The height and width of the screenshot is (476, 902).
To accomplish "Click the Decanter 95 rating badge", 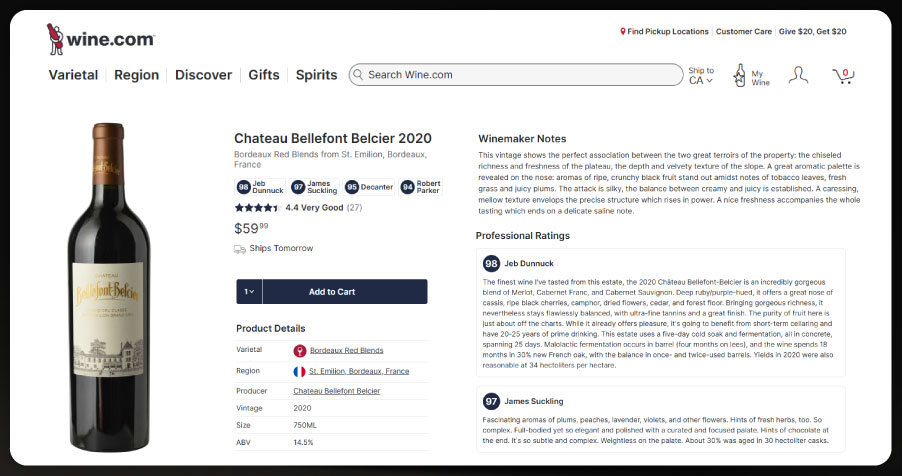I will point(367,187).
